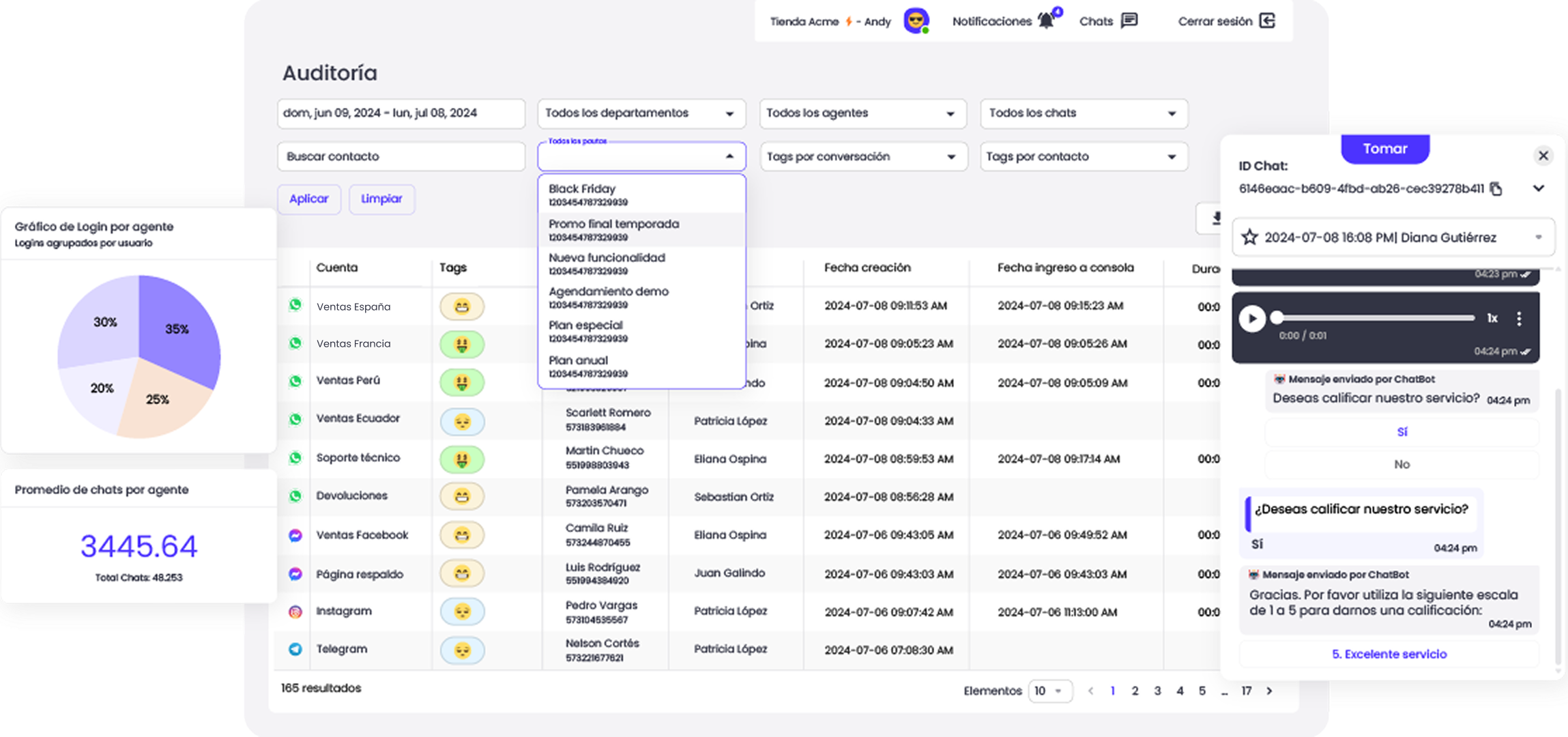Open the Chats message icon
1568x737 pixels.
click(1129, 20)
